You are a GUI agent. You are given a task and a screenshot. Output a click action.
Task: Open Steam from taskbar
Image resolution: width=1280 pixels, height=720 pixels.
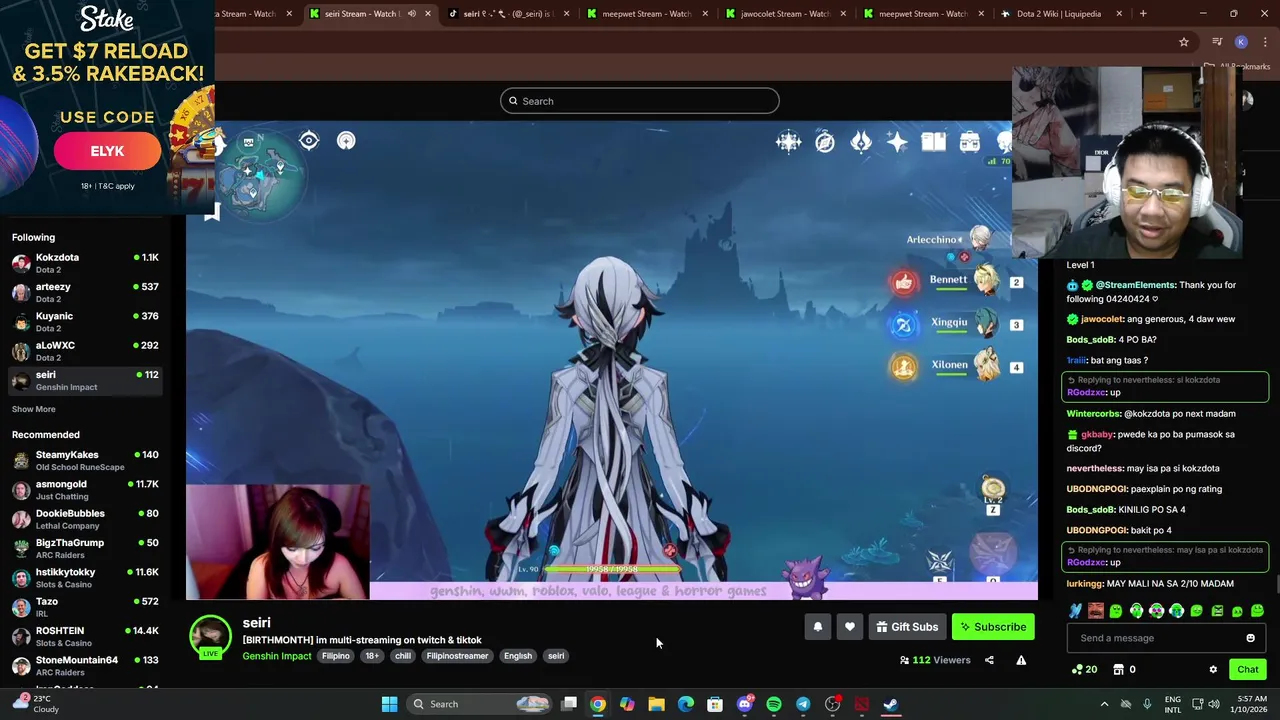[x=890, y=704]
